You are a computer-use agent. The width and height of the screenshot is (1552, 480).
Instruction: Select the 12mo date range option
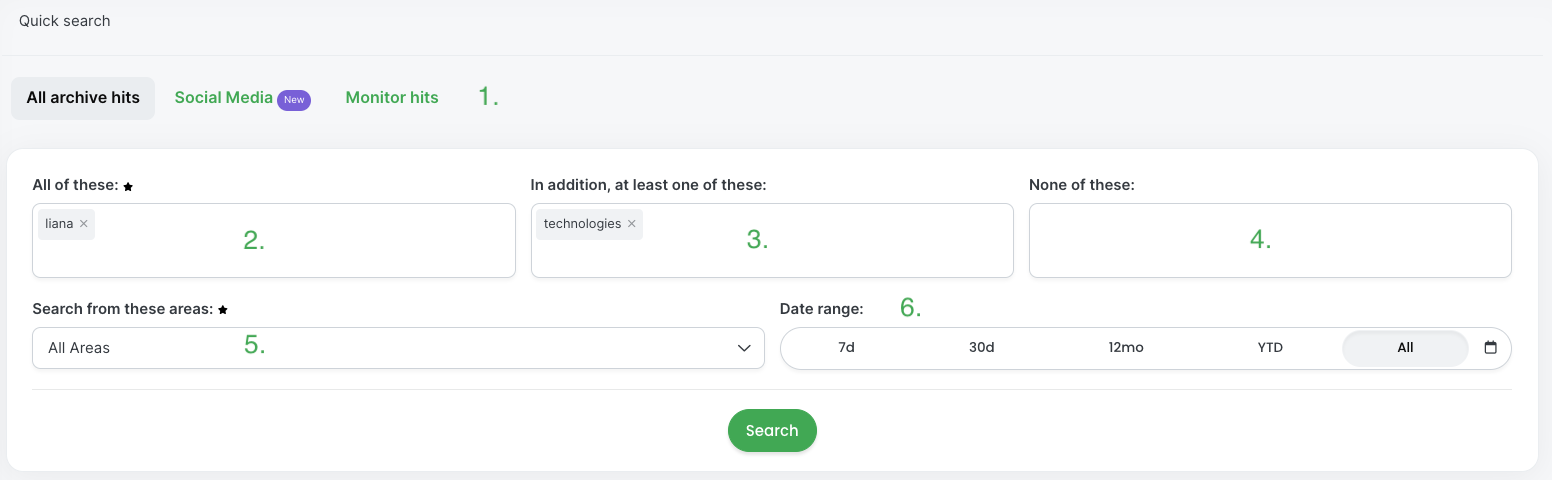coord(1126,348)
